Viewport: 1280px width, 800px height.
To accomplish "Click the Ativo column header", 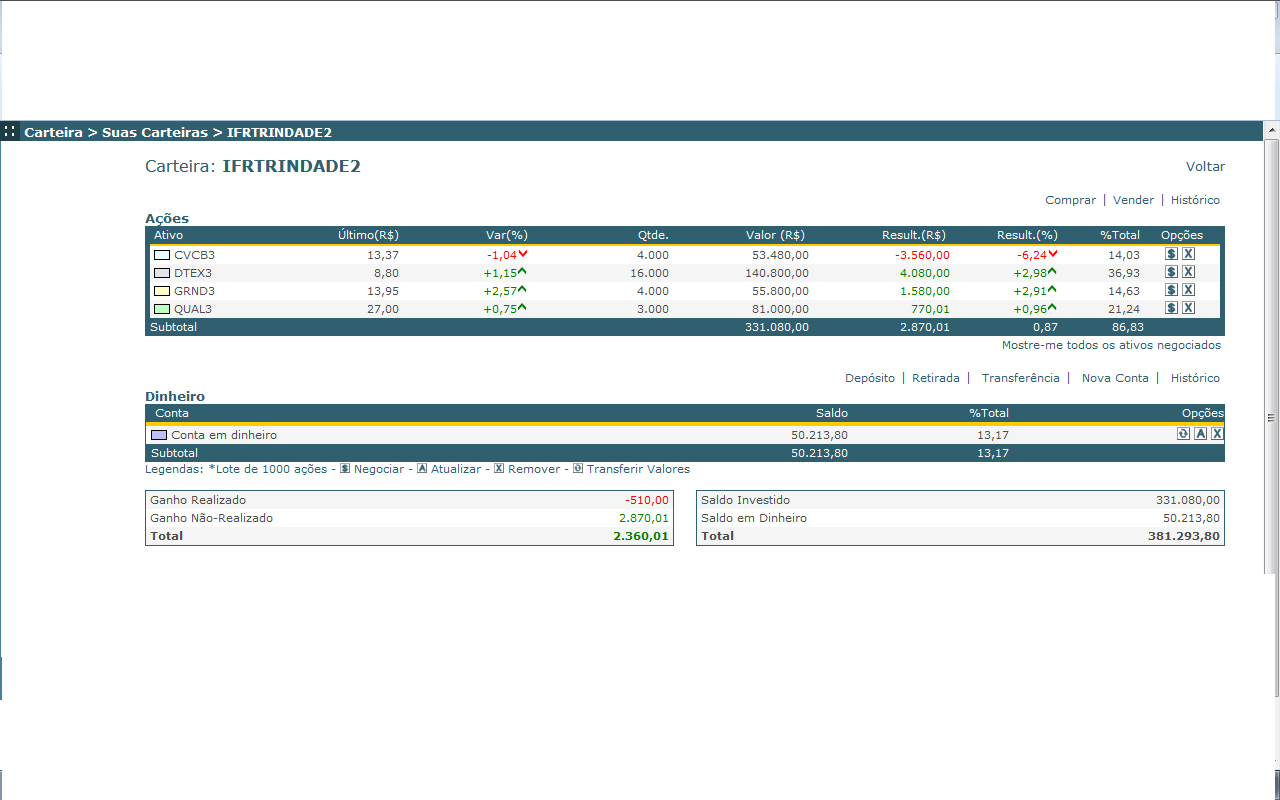I will pyautogui.click(x=169, y=235).
